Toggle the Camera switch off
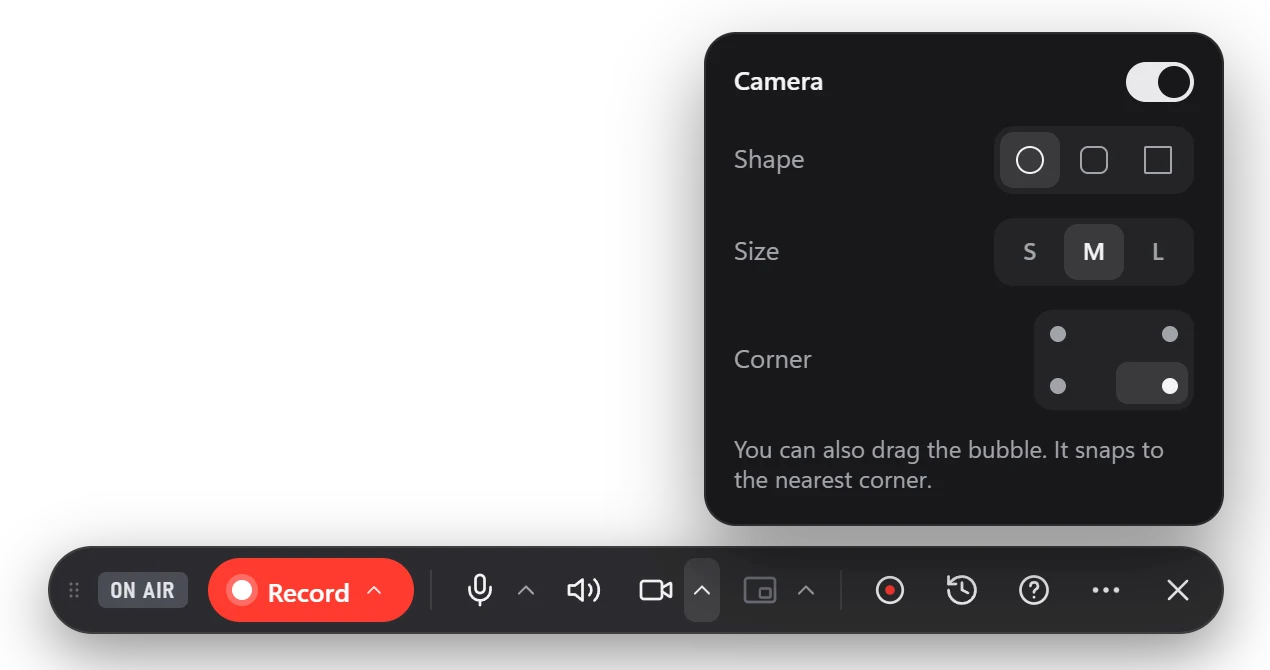Image resolution: width=1270 pixels, height=670 pixels. 1159,82
